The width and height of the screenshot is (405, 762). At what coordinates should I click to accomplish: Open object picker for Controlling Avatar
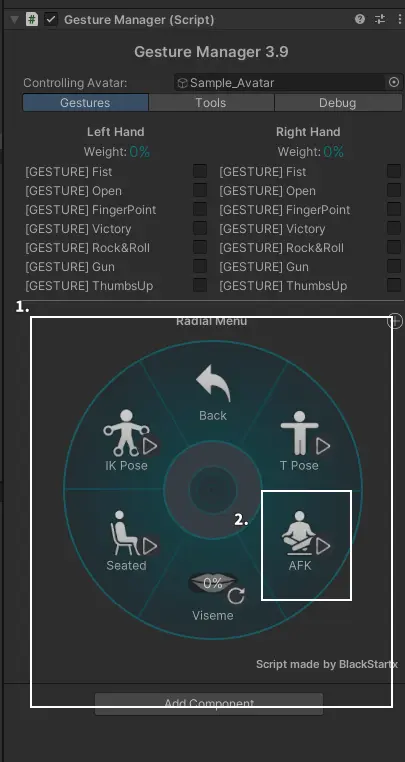click(x=394, y=83)
